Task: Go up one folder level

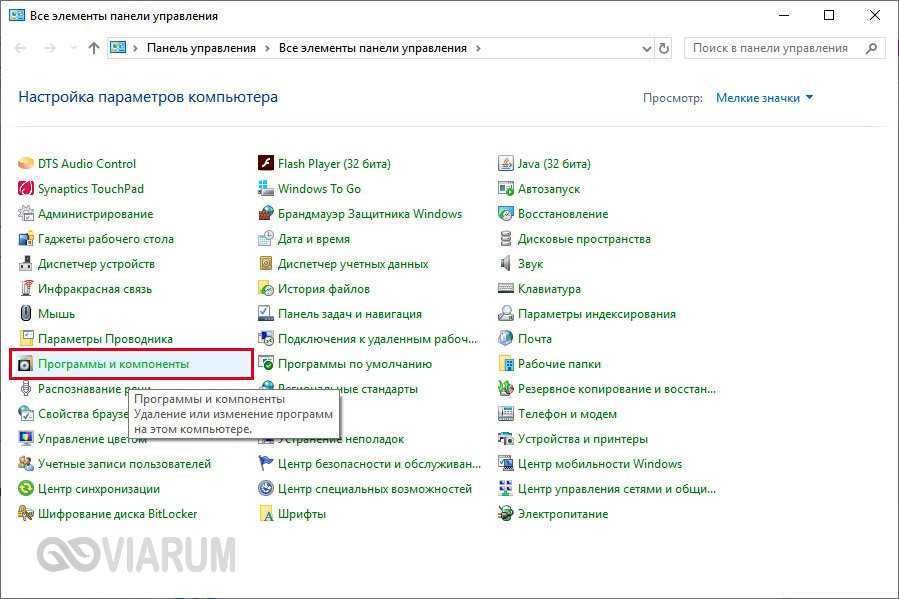Action: 93,48
